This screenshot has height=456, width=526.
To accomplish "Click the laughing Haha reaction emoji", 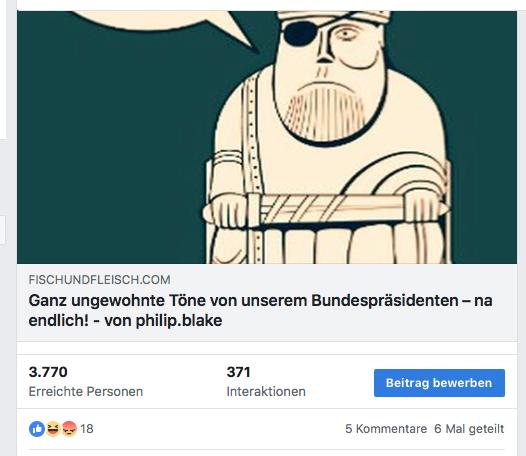I will (53, 428).
